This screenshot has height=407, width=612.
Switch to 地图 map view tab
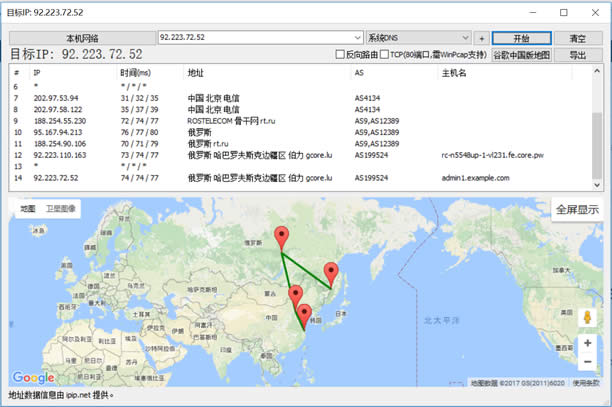click(x=27, y=209)
